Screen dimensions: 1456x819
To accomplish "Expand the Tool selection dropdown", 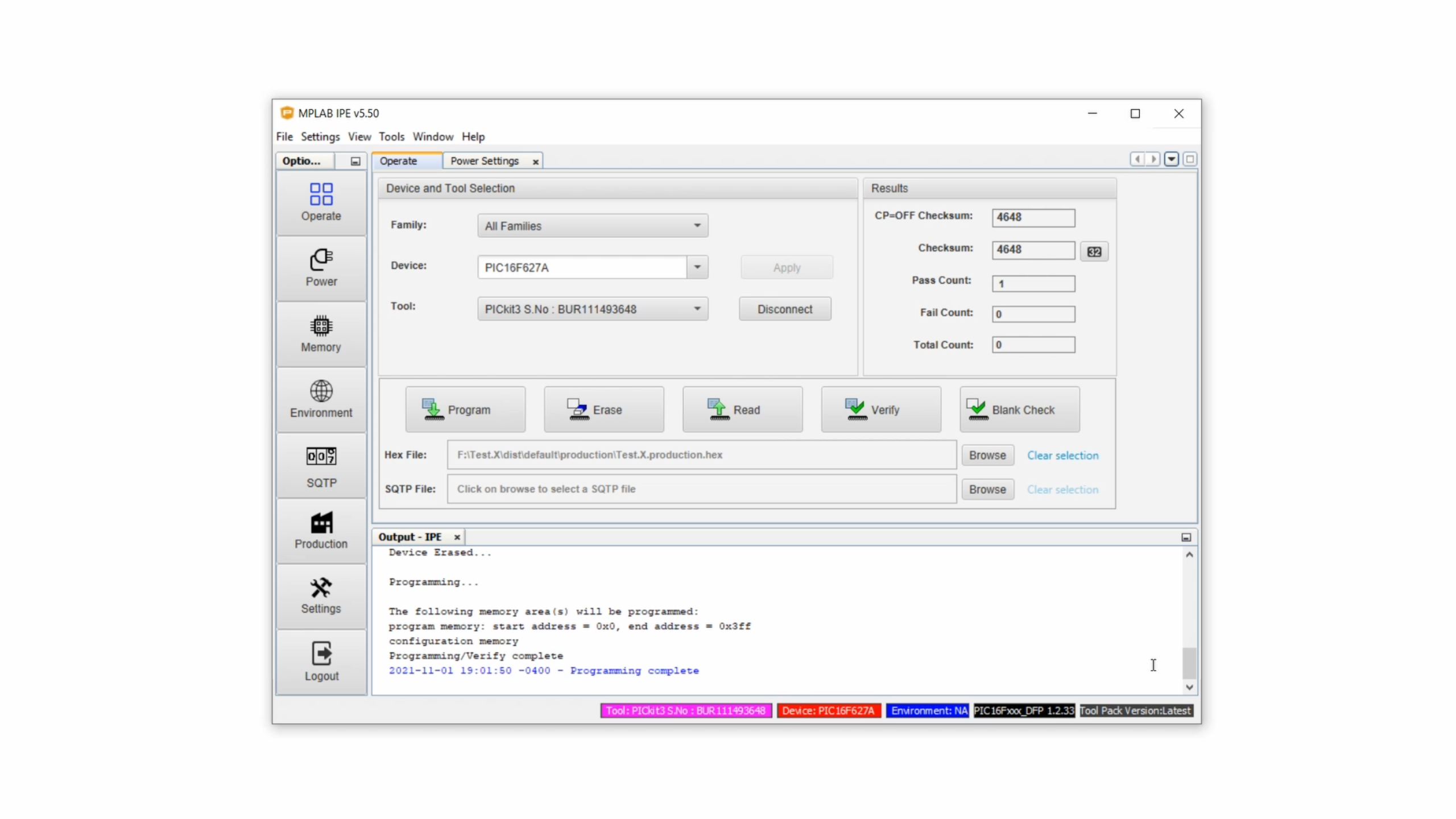I will [x=697, y=309].
